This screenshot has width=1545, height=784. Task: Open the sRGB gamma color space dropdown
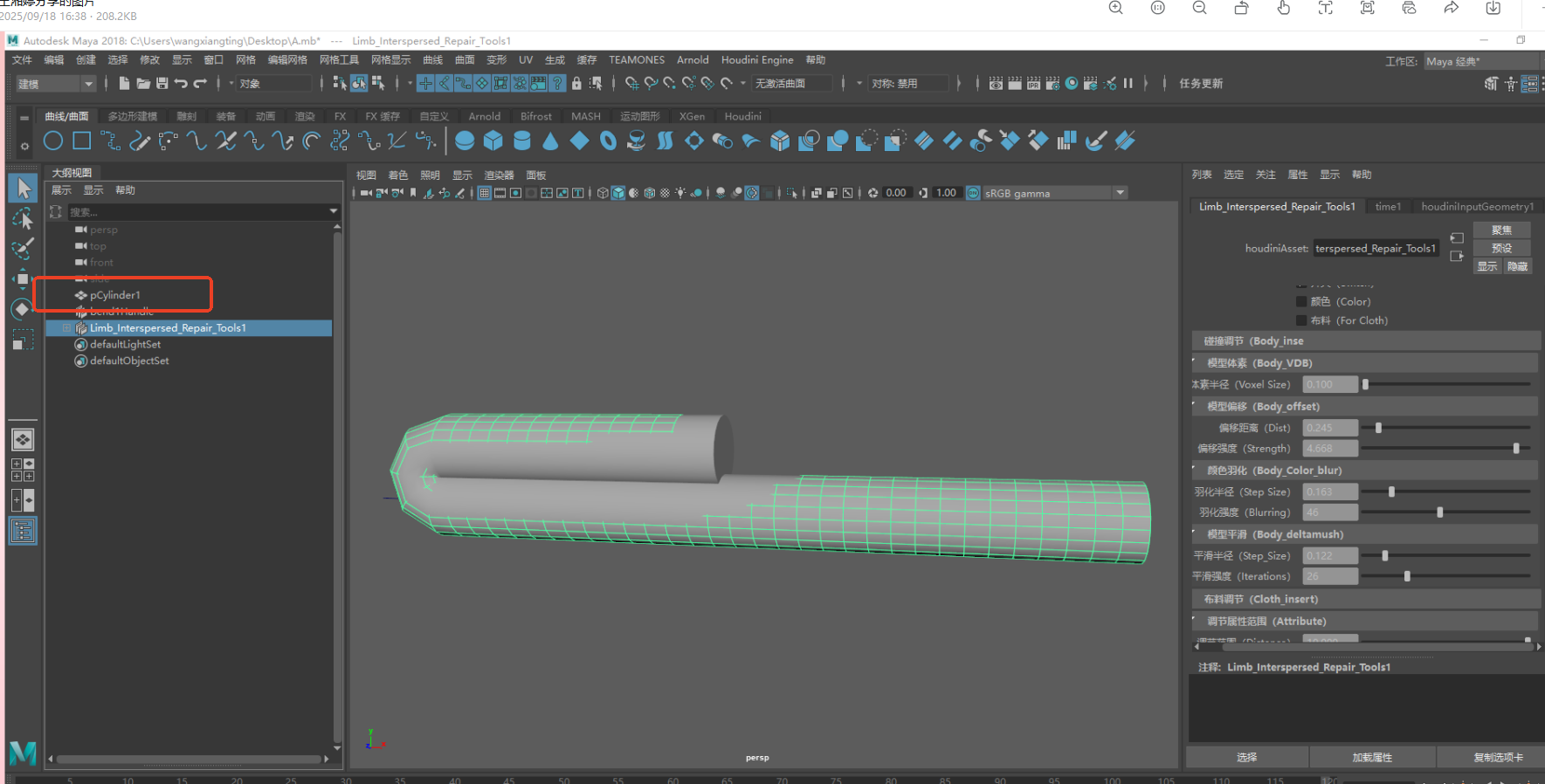[1120, 193]
